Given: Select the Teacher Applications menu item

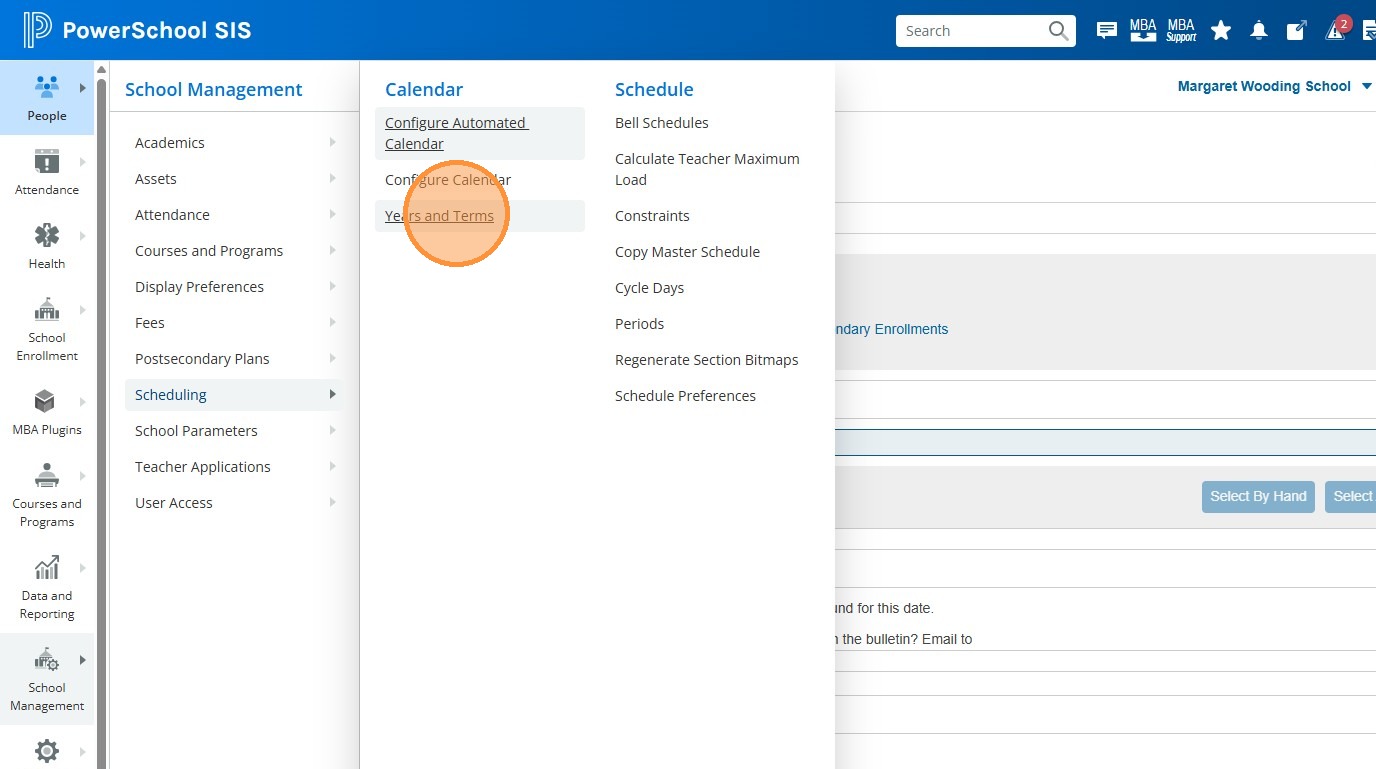Looking at the screenshot, I should (x=233, y=467).
